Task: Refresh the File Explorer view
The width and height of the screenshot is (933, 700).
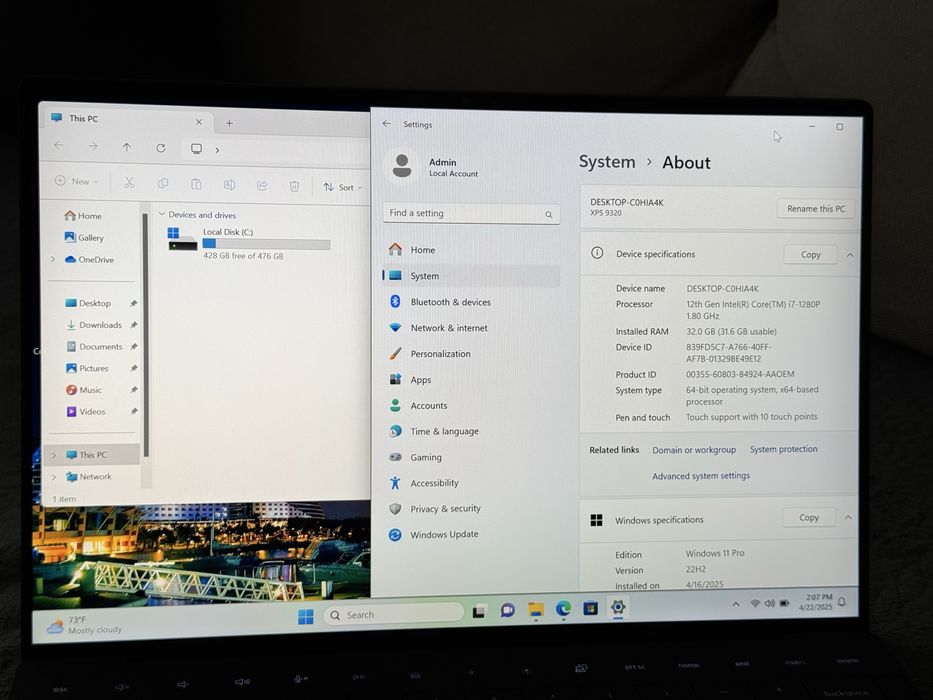Action: tap(161, 148)
